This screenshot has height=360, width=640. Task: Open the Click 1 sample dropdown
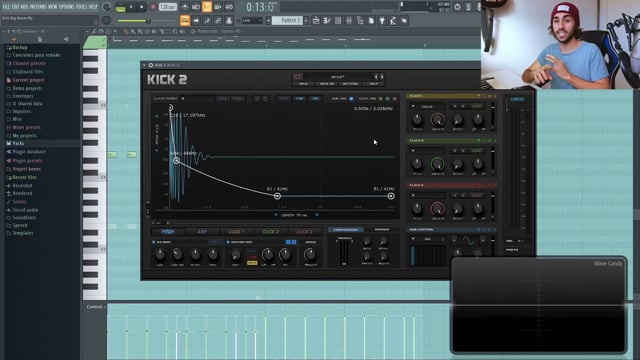(x=427, y=106)
